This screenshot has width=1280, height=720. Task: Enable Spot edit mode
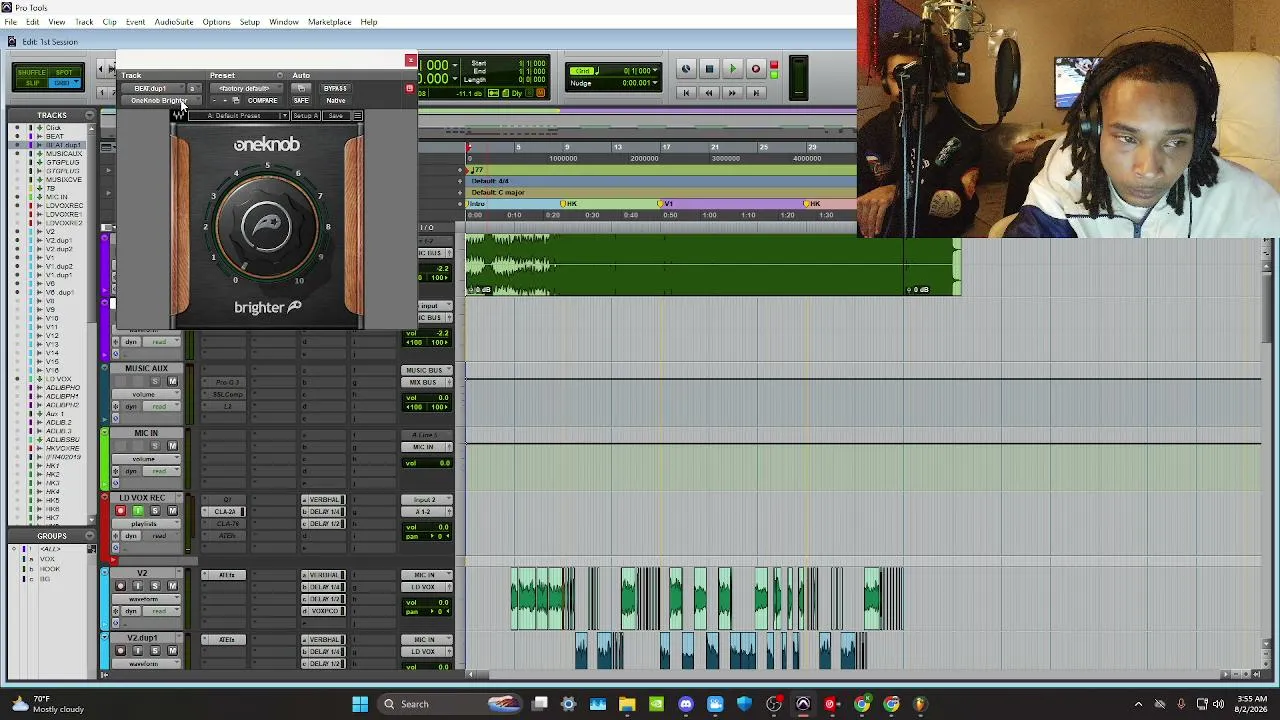point(64,73)
